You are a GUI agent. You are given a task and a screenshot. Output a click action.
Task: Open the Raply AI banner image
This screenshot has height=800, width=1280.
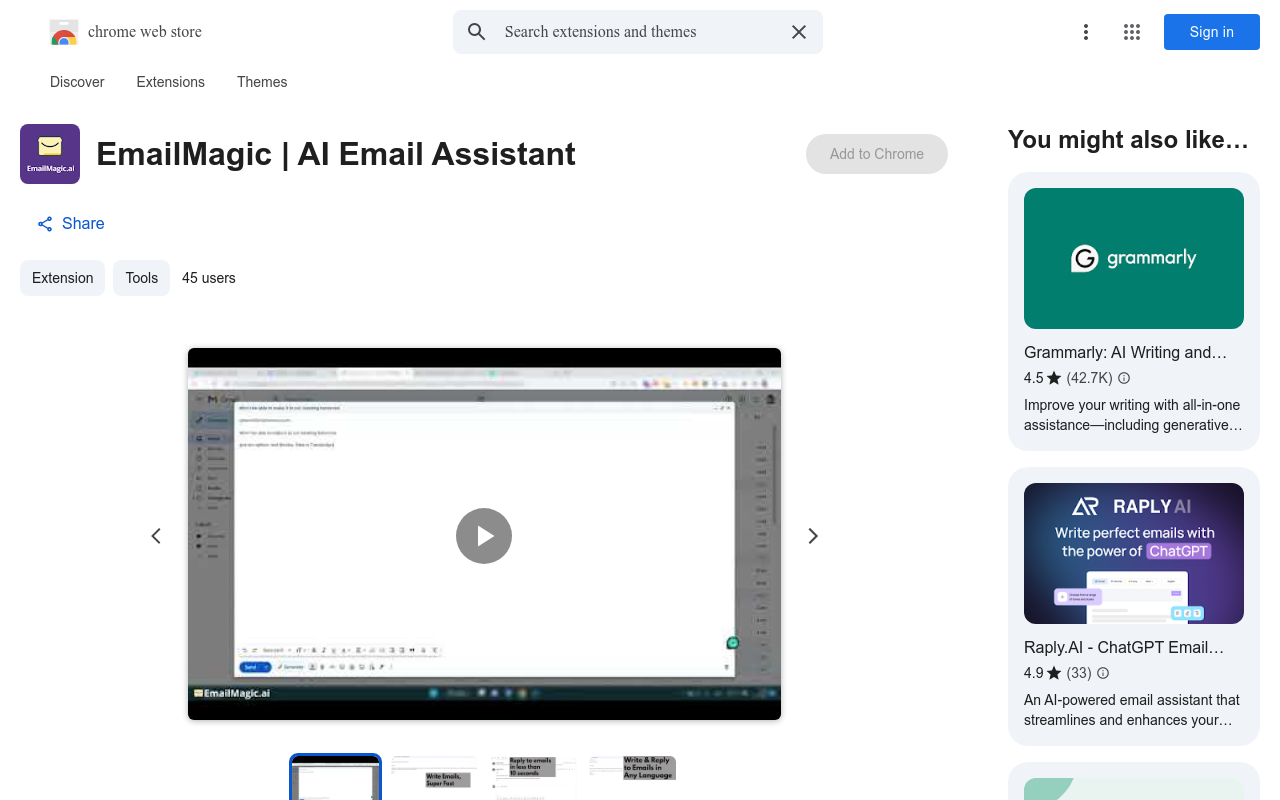1134,553
